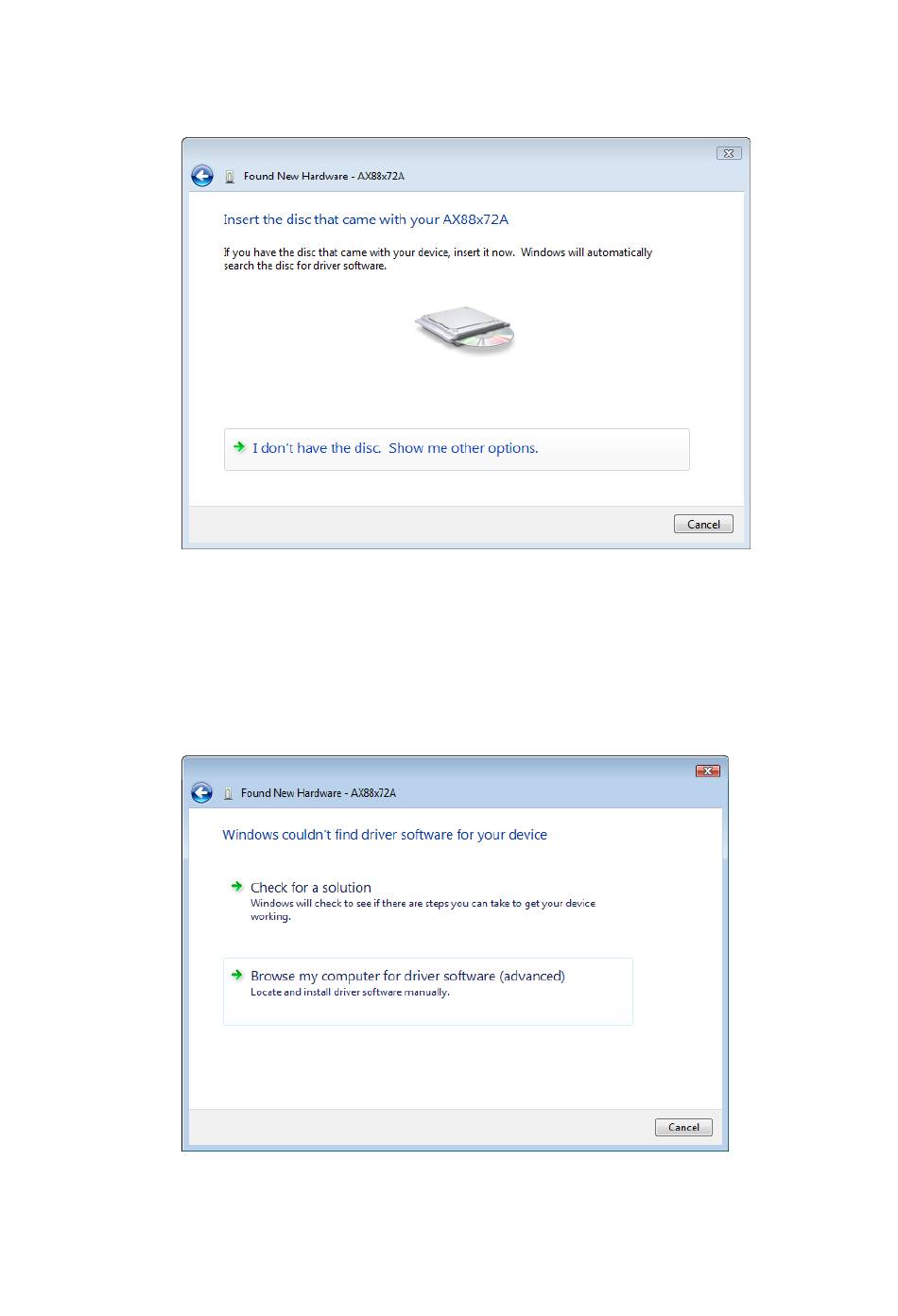Viewport: 898px width, 1316px height.
Task: Click the back arrow in the Insert the disc dialog
Action: [201, 176]
